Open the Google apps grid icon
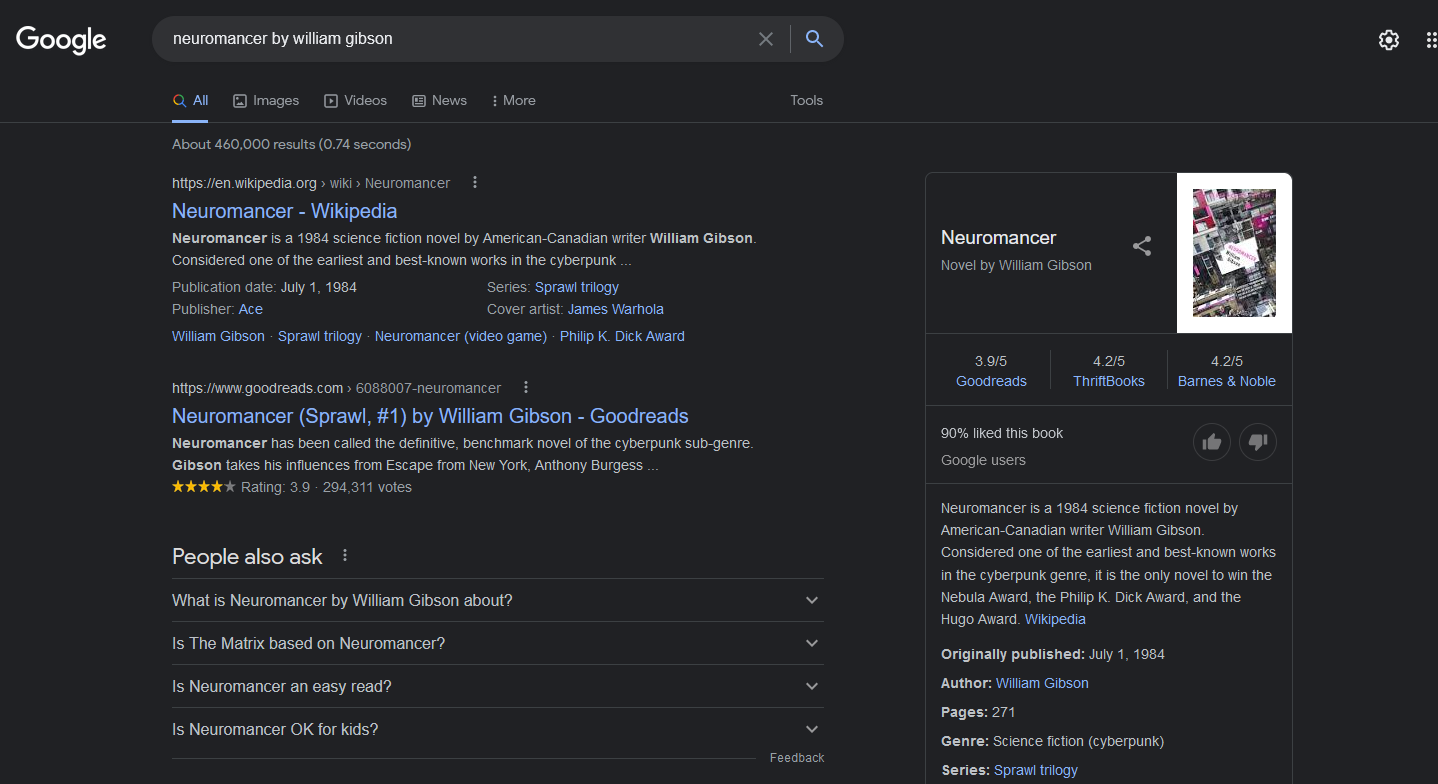This screenshot has height=784, width=1438. pyautogui.click(x=1431, y=40)
